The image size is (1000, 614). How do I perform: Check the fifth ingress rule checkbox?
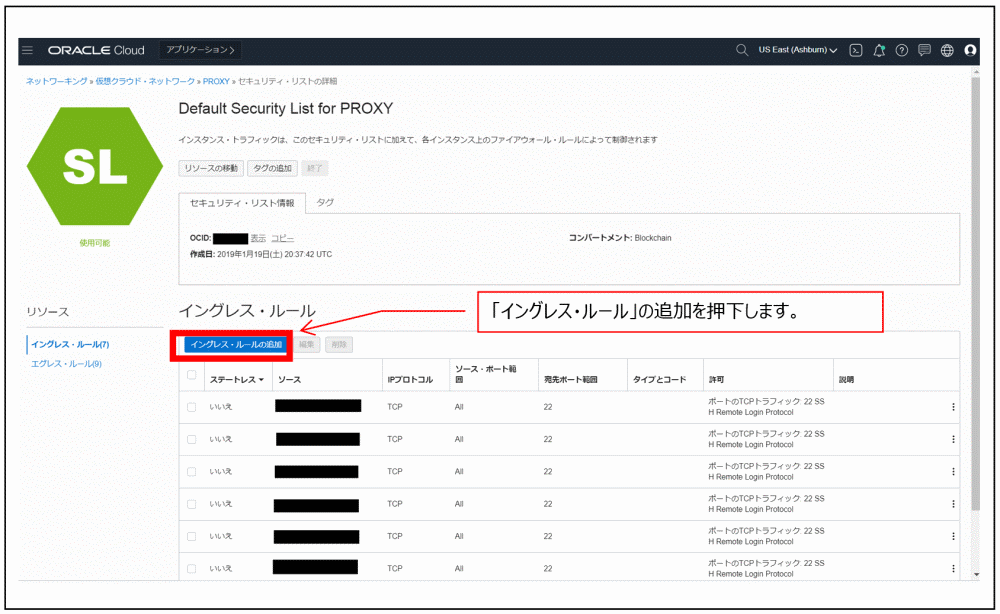click(x=191, y=537)
